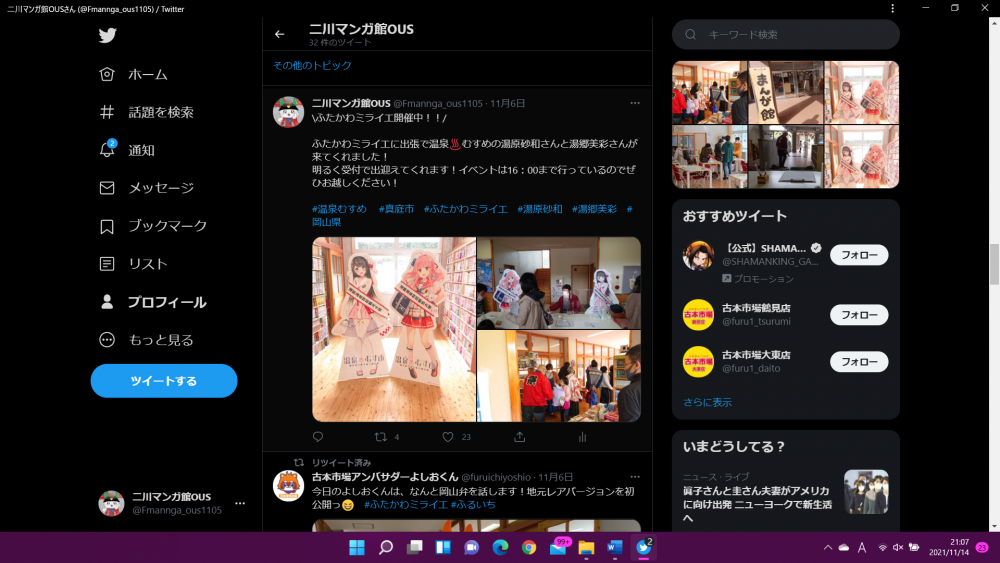Click 古本市場アンバサダーよしおくん avatar

tap(288, 486)
